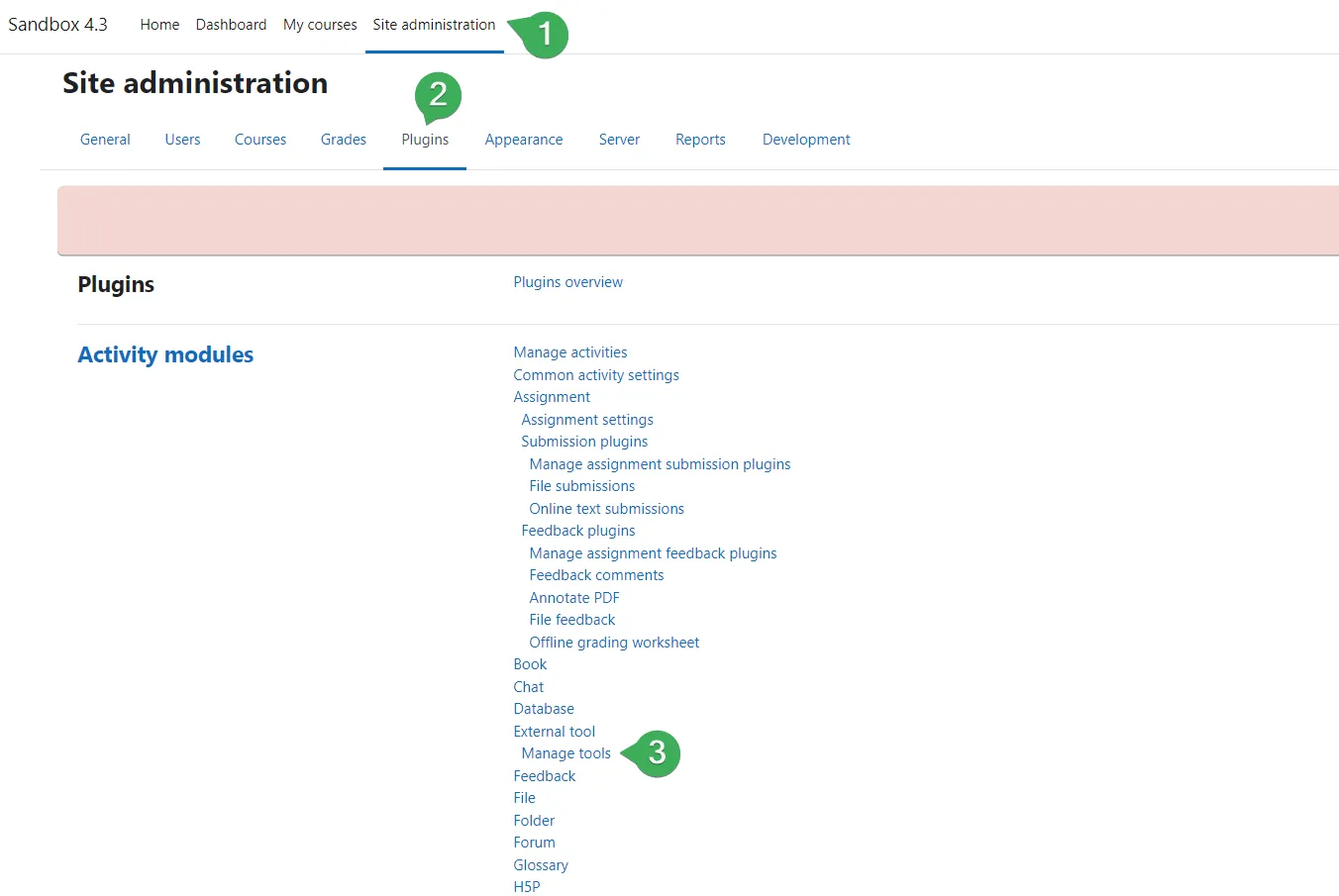
Task: Open the Offline grading worksheet link
Action: pyautogui.click(x=613, y=643)
